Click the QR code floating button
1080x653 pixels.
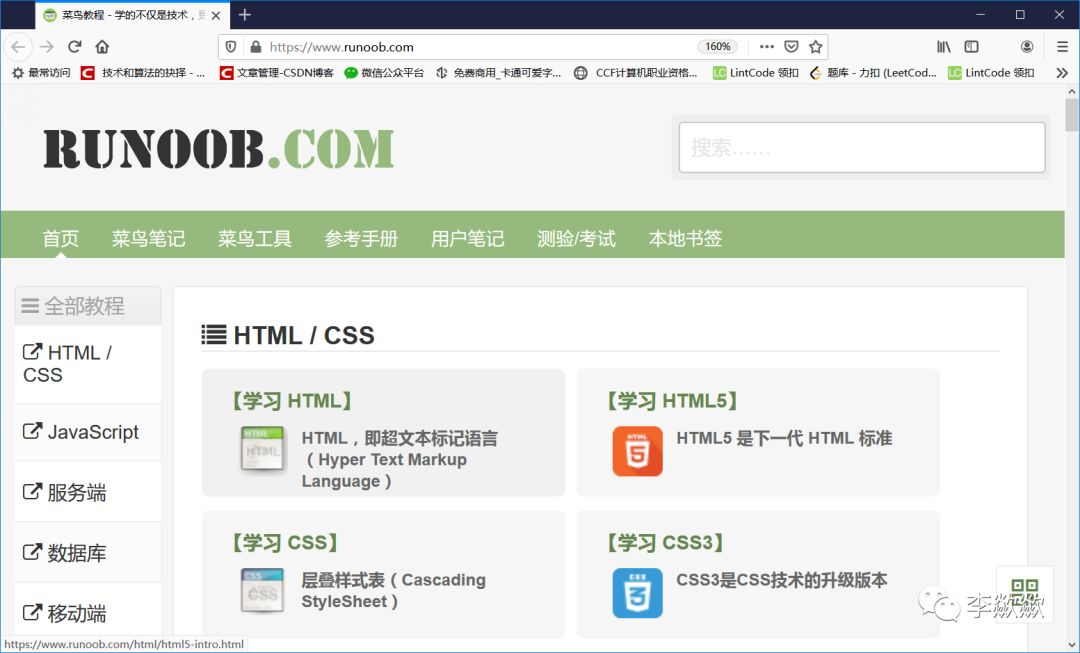coord(1025,593)
